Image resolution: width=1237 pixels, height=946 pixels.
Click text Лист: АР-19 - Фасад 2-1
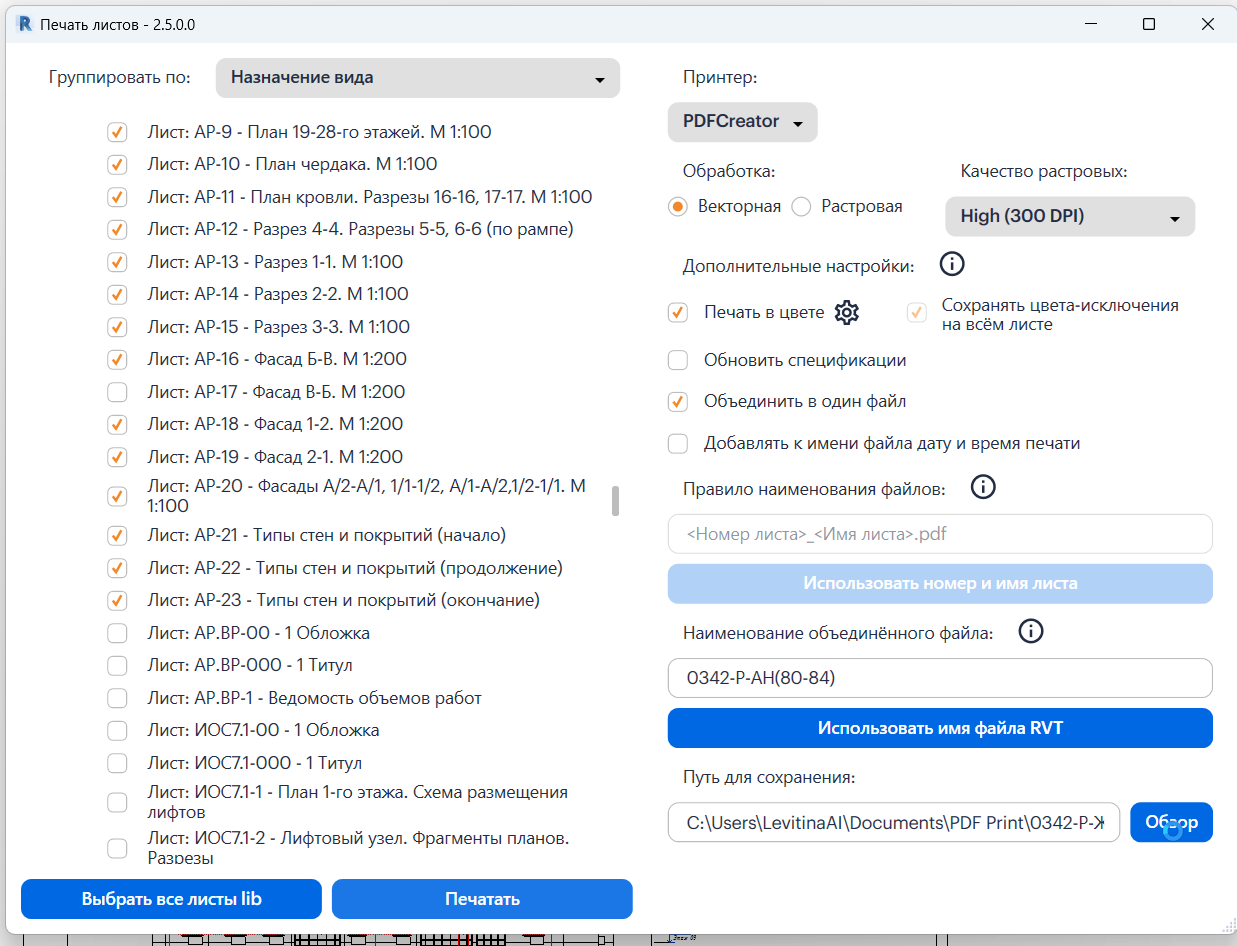pyautogui.click(x=275, y=457)
